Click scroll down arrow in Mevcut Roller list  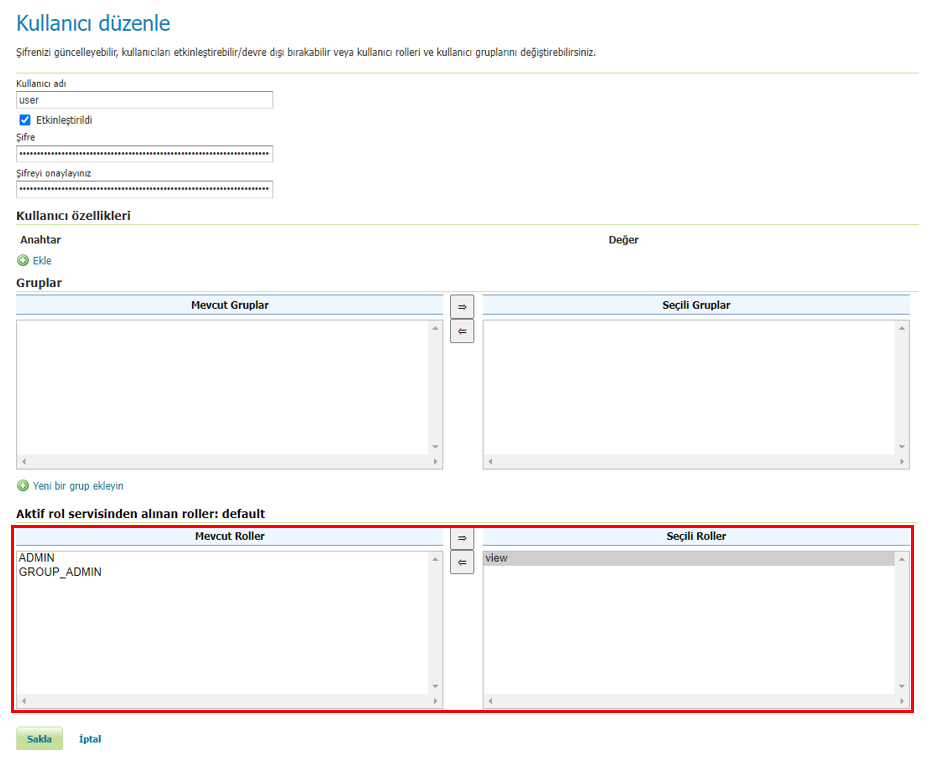[x=435, y=687]
